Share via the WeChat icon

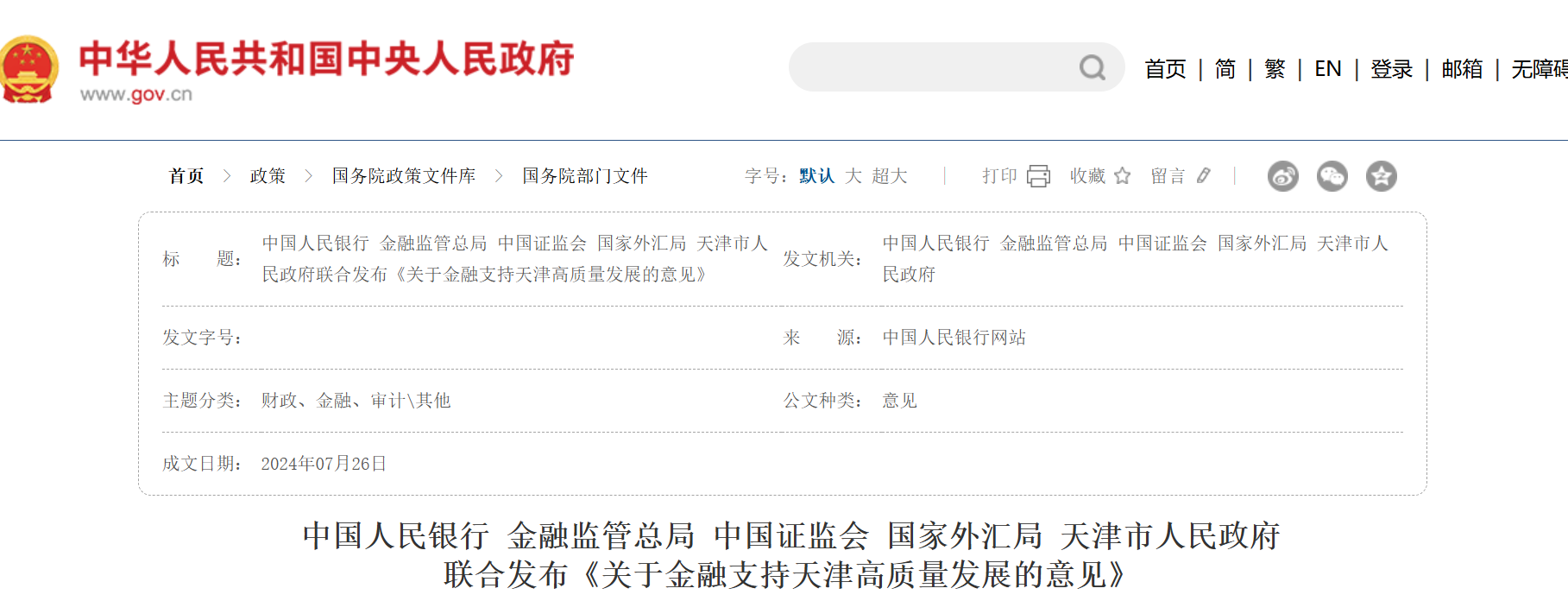tap(1332, 176)
